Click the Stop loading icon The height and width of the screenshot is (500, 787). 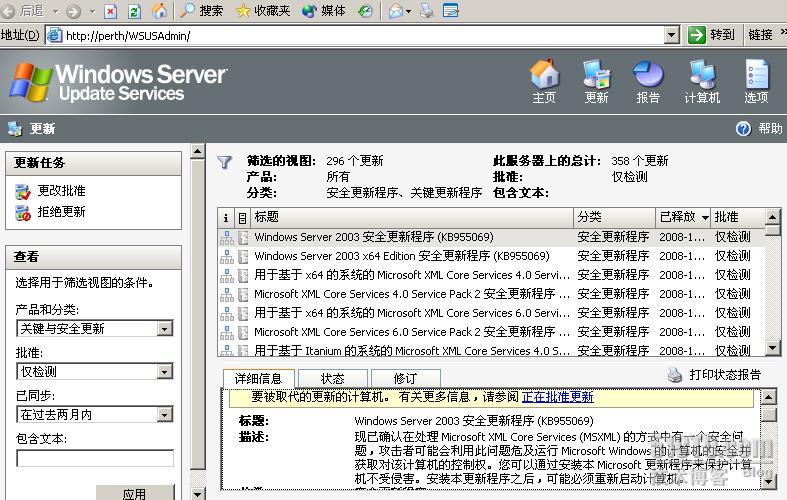tap(110, 11)
